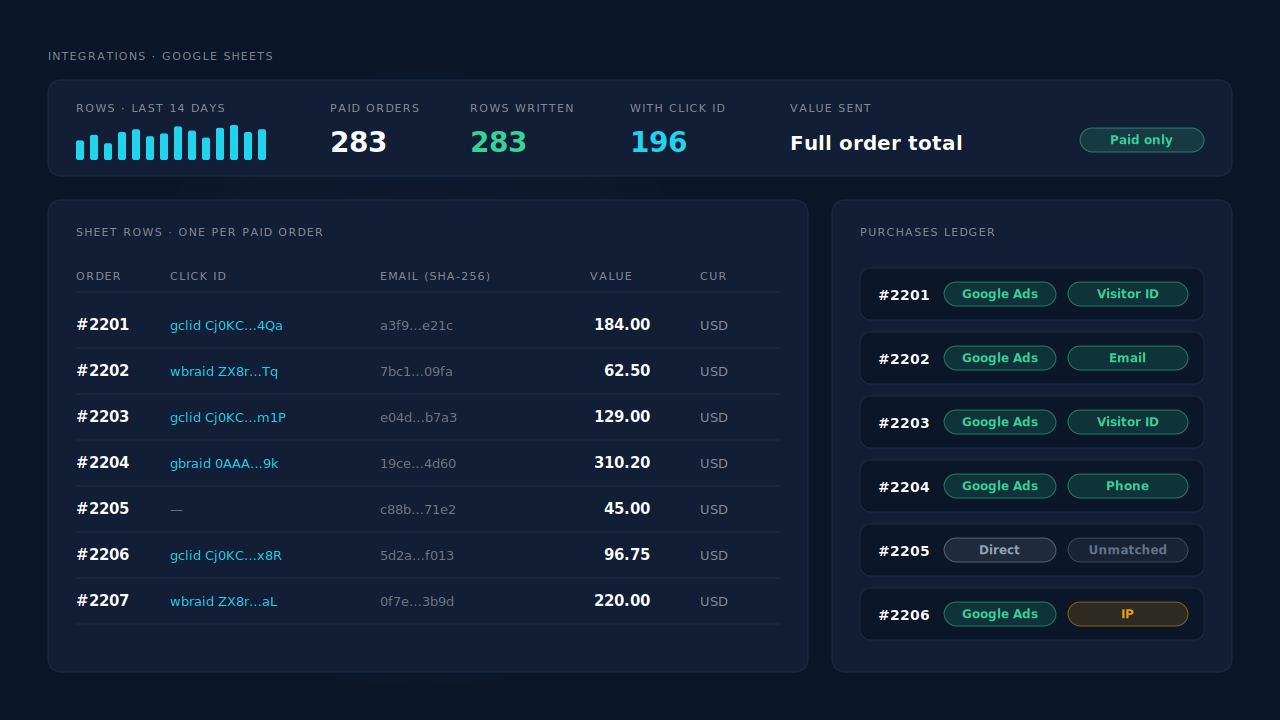Viewport: 1280px width, 720px height.
Task: Select the value 62.50
Action: (x=627, y=371)
